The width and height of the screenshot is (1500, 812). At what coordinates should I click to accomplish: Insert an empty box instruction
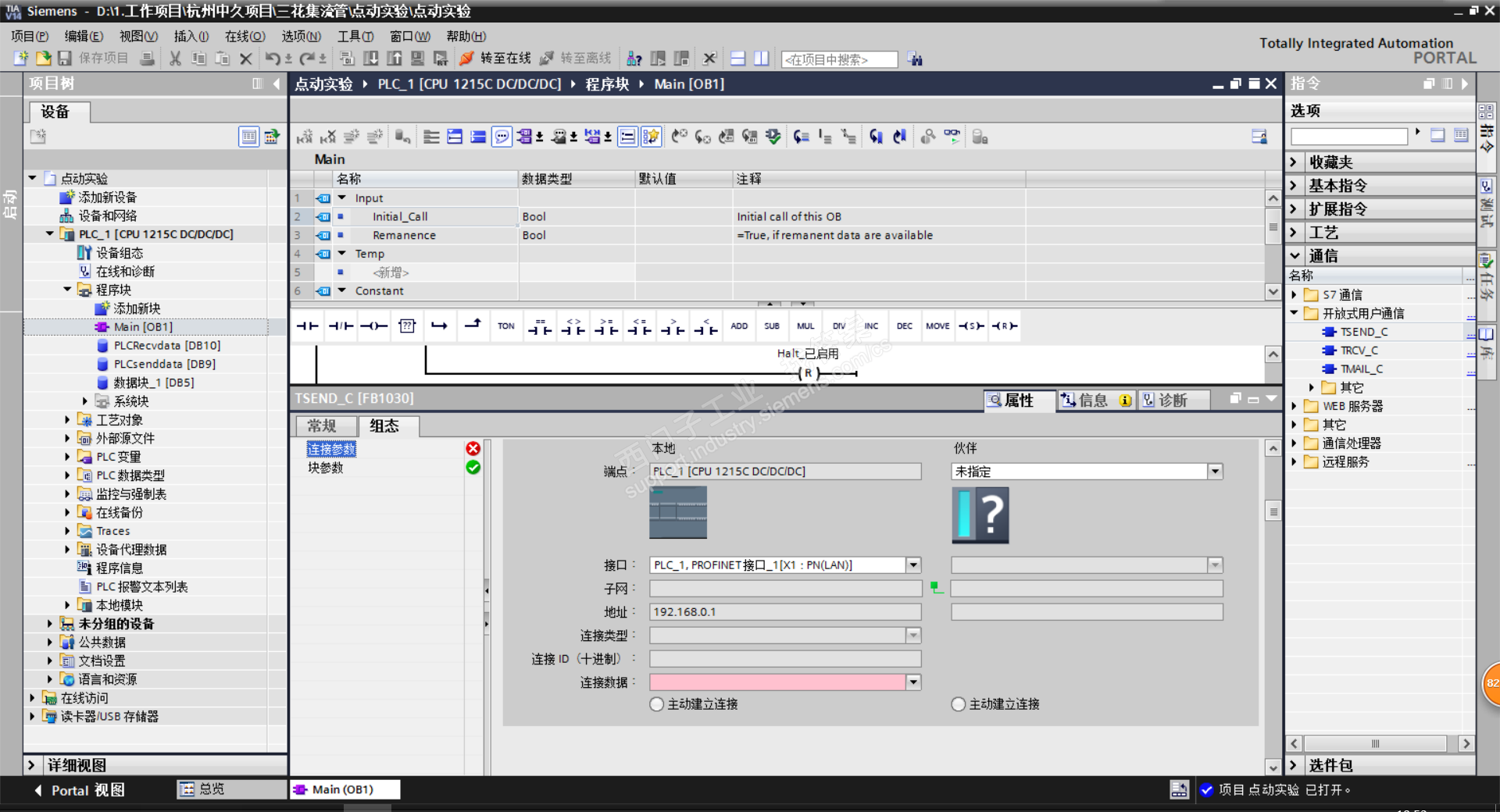(407, 326)
